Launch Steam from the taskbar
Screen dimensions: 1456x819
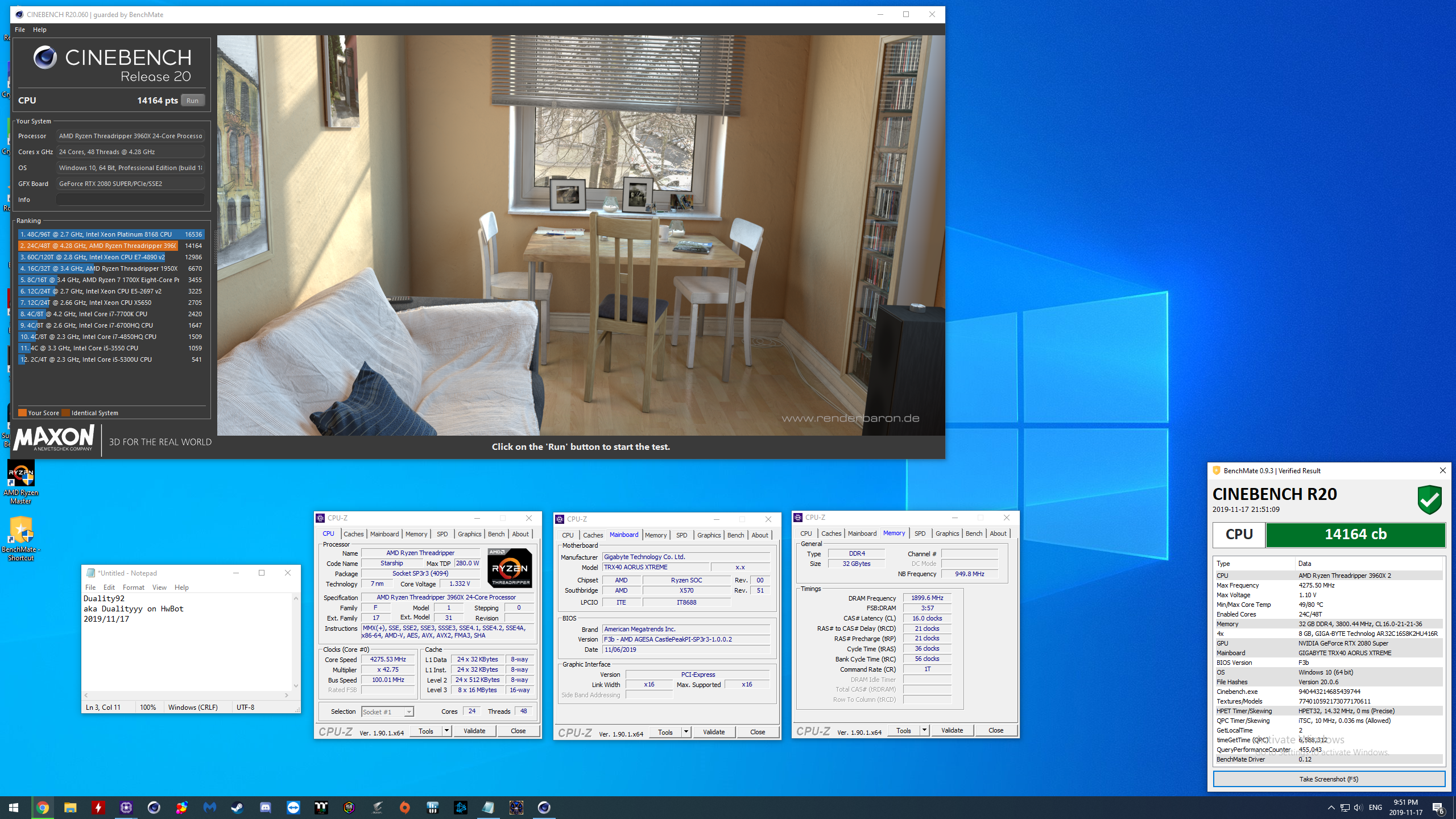[x=238, y=807]
